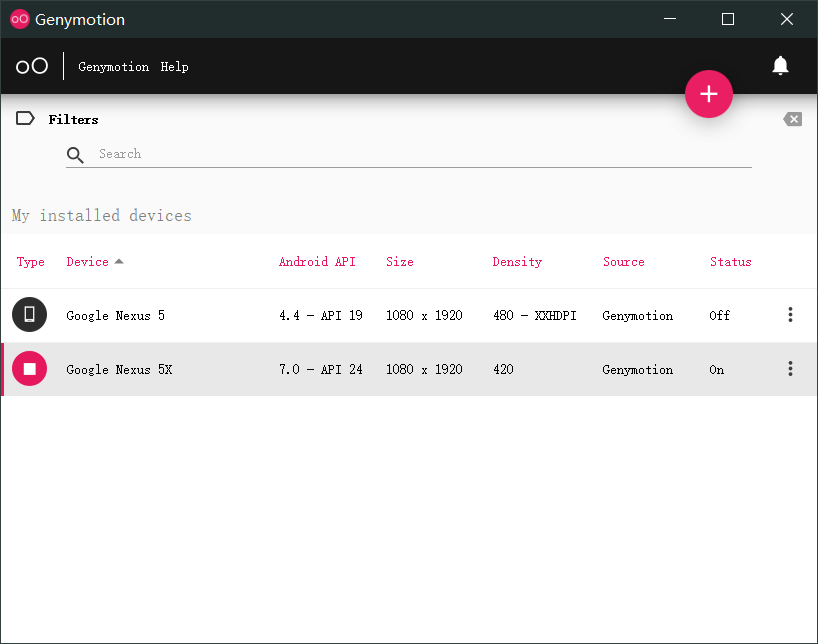Open the more options menu for Nexus 5X
Viewport: 818px width, 644px height.
(790, 368)
